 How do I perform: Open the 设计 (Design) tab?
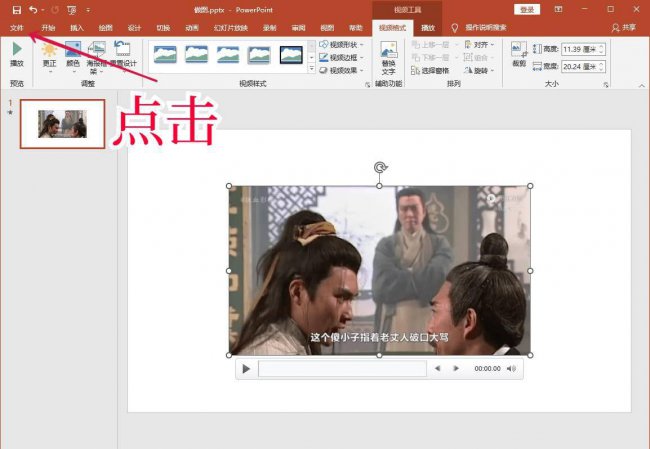coord(134,28)
